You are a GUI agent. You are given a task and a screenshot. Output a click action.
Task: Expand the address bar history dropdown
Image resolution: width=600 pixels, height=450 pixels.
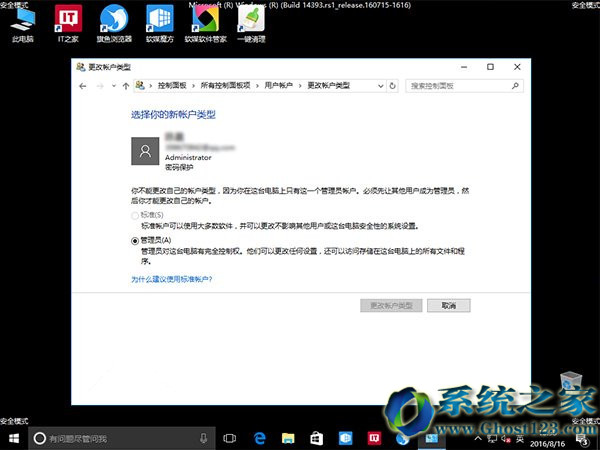coord(381,86)
